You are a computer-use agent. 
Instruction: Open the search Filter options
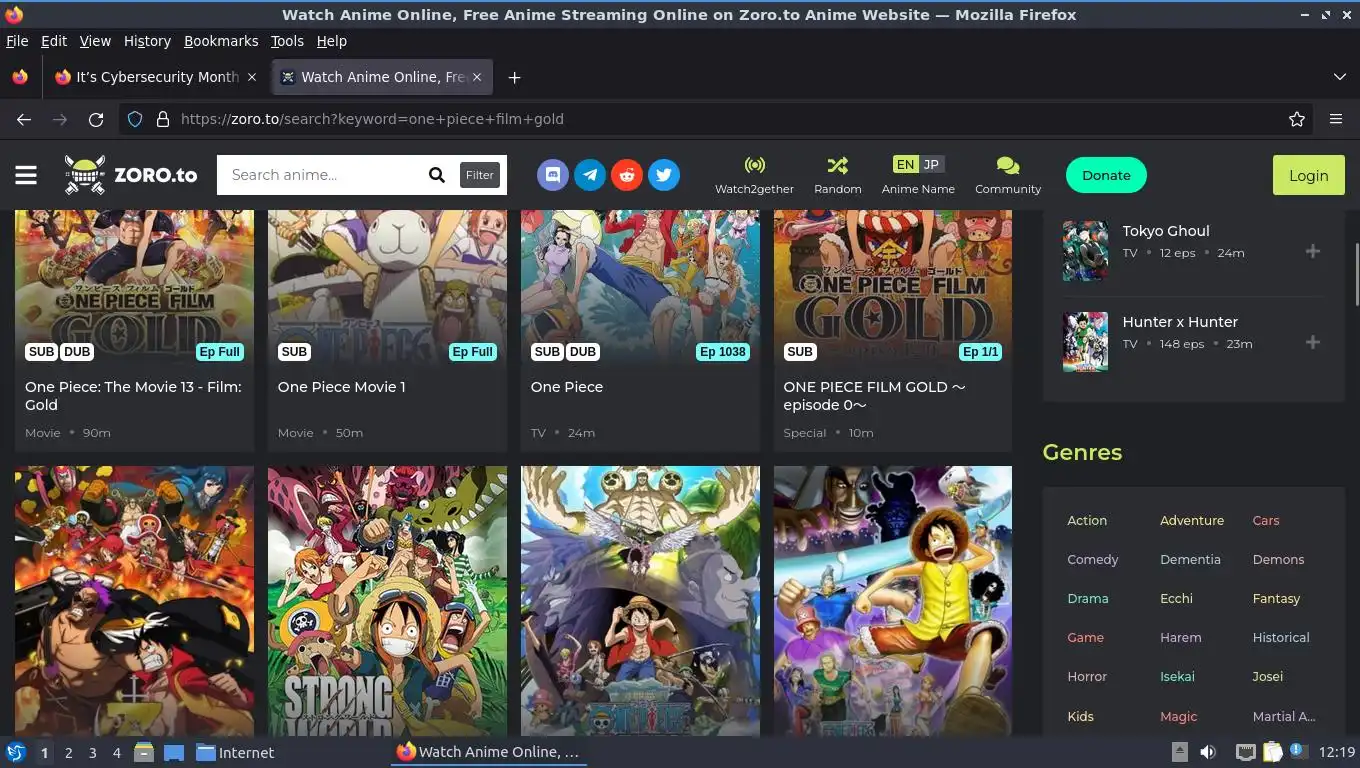[x=479, y=175]
